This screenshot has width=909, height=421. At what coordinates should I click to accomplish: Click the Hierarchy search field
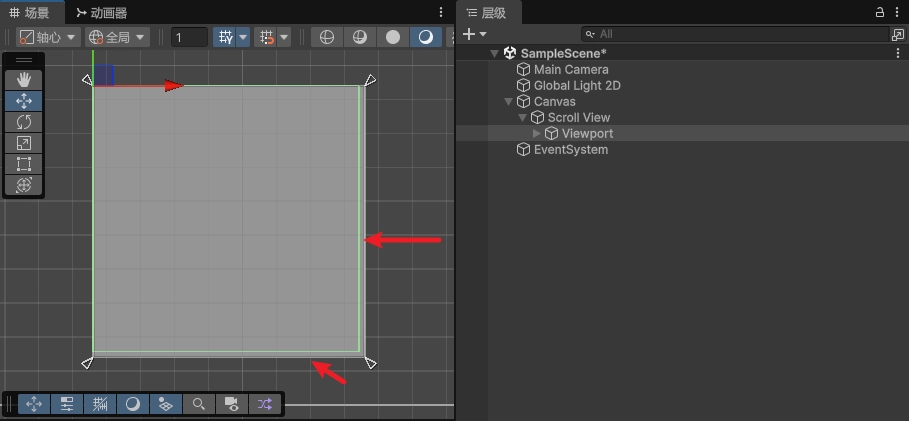pos(735,34)
